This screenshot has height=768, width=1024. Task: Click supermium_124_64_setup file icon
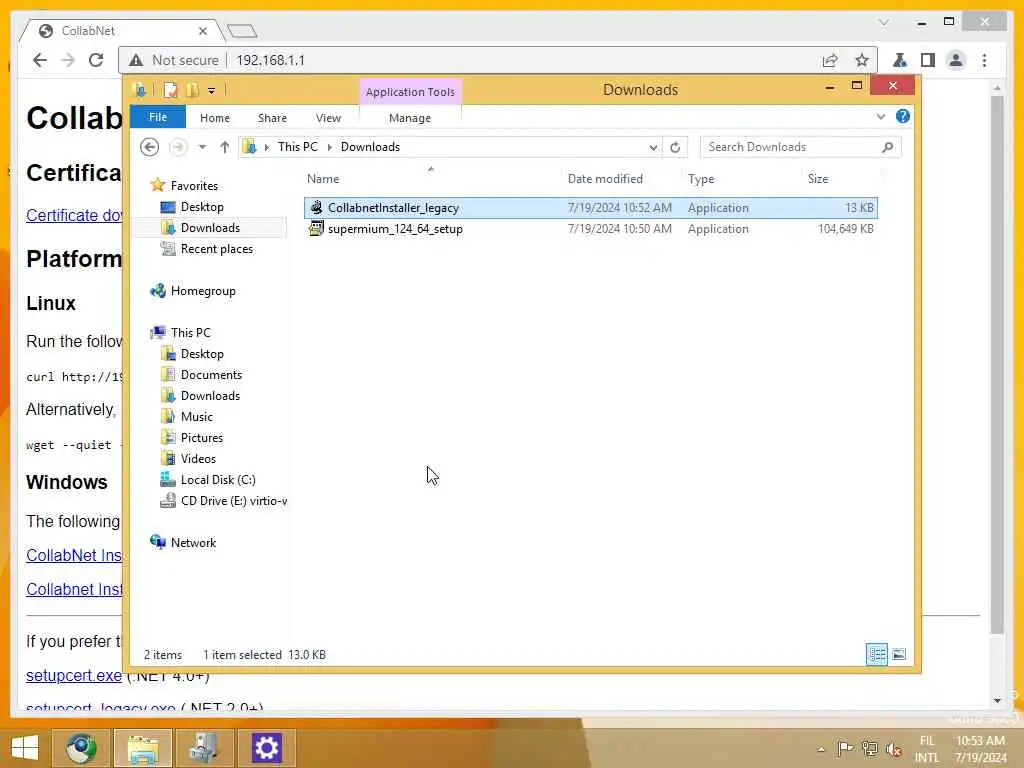tap(317, 229)
